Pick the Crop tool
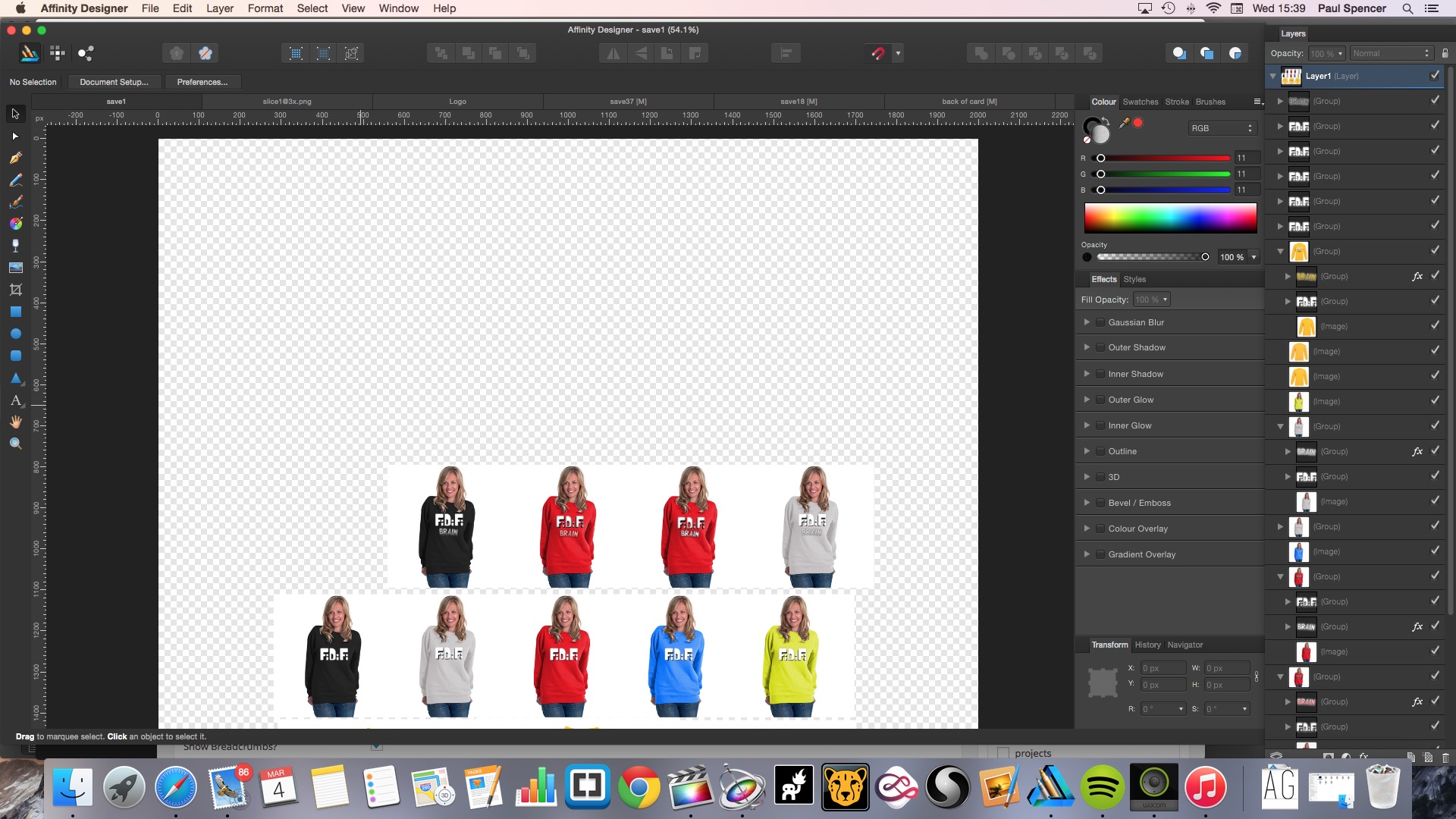 pyautogui.click(x=15, y=290)
